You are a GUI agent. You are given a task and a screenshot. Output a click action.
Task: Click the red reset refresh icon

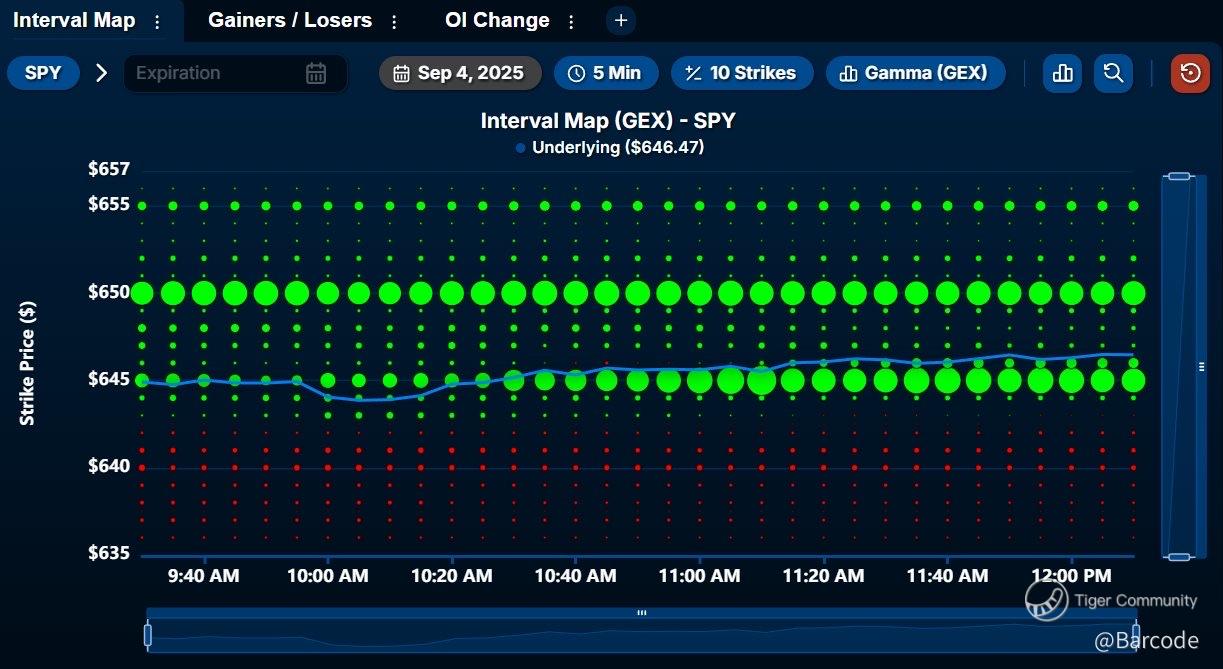pyautogui.click(x=1190, y=73)
